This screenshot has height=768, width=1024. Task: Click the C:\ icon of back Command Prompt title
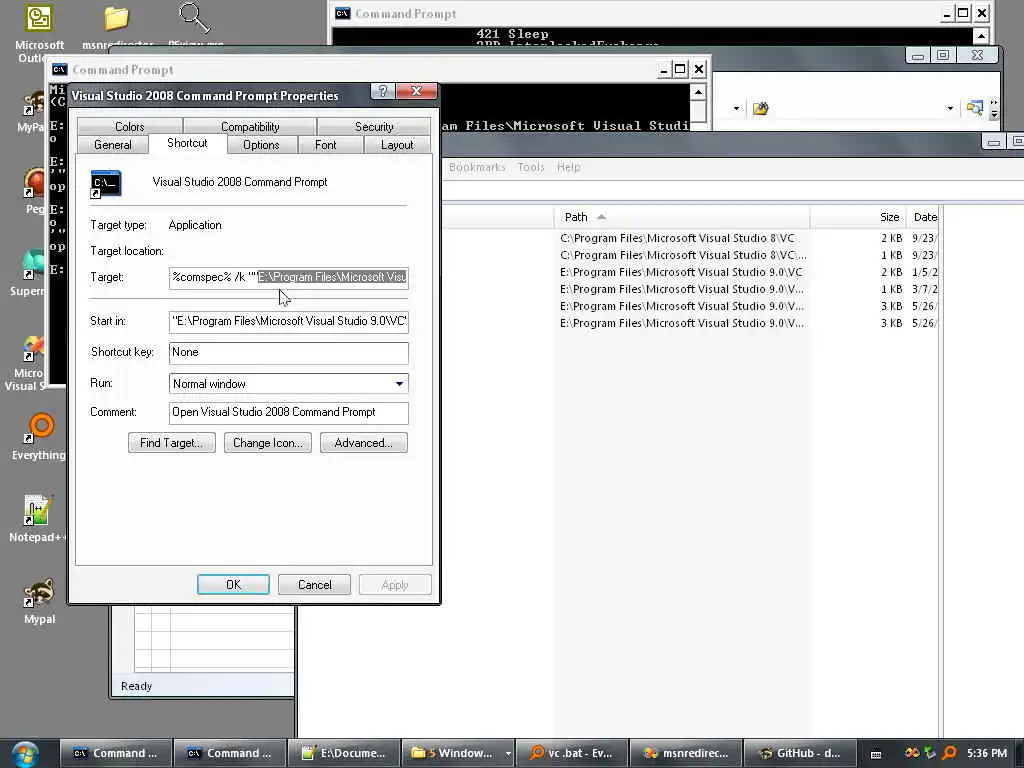342,13
